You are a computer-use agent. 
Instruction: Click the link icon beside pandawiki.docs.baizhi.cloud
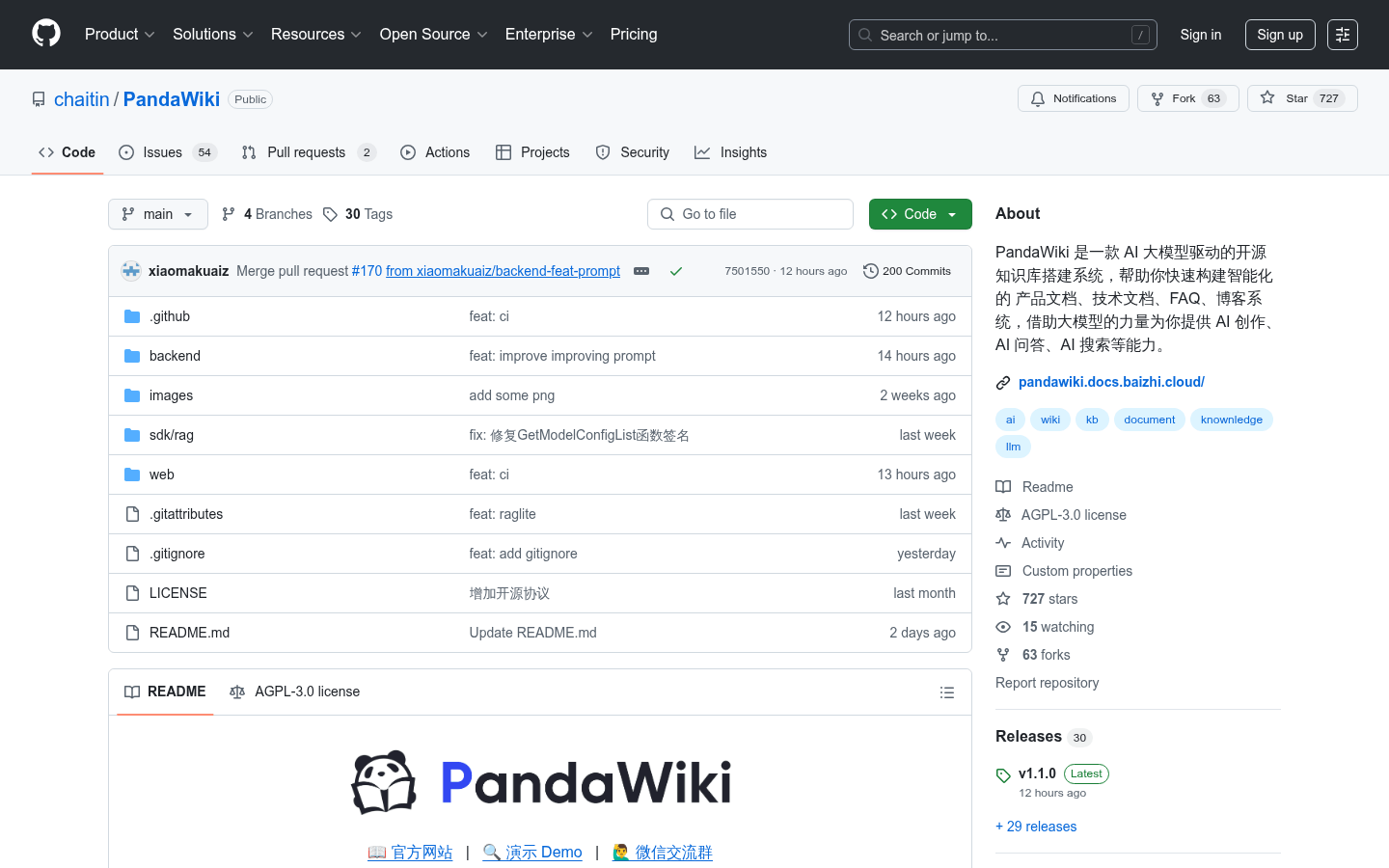[x=1003, y=382]
